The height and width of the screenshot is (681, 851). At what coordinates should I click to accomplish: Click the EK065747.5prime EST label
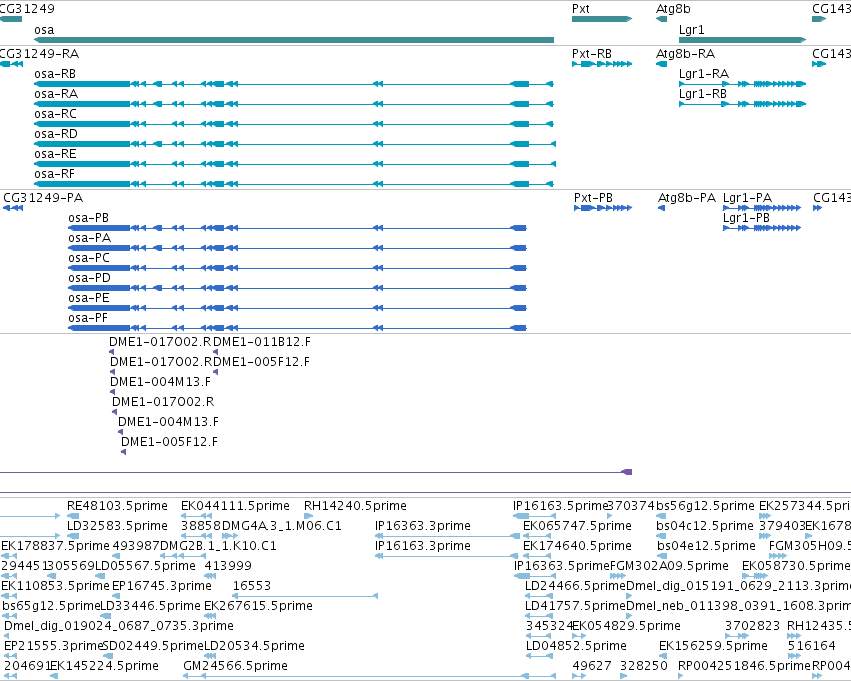tap(577, 526)
